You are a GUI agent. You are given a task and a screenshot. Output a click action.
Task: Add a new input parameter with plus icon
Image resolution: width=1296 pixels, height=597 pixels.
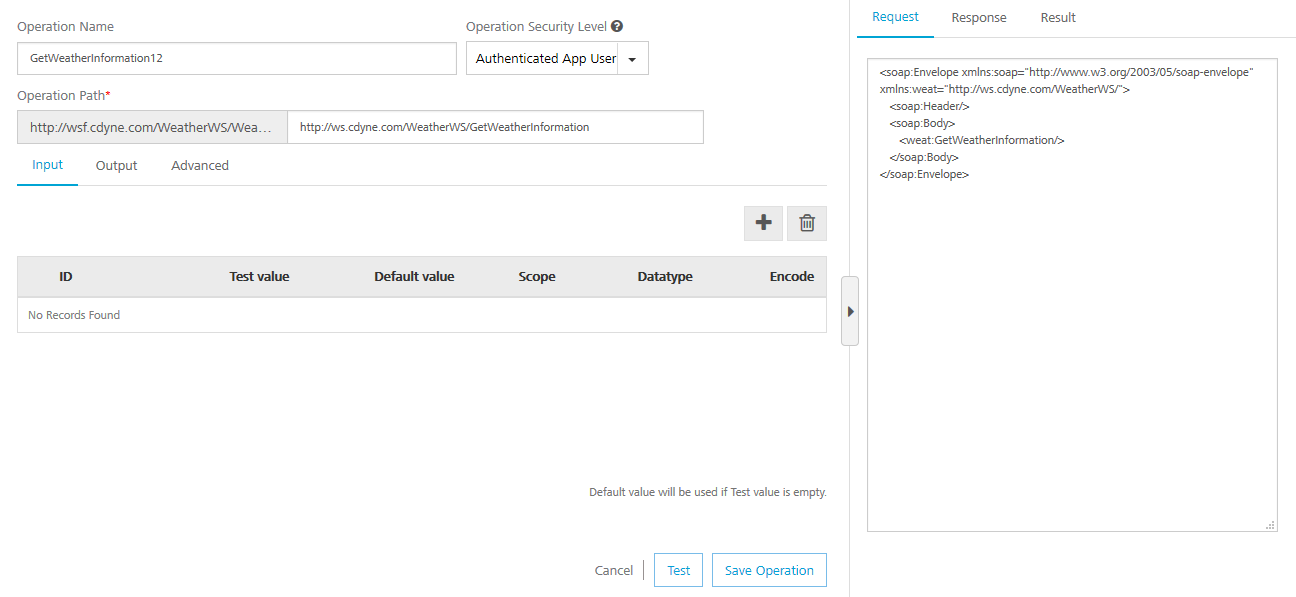763,223
